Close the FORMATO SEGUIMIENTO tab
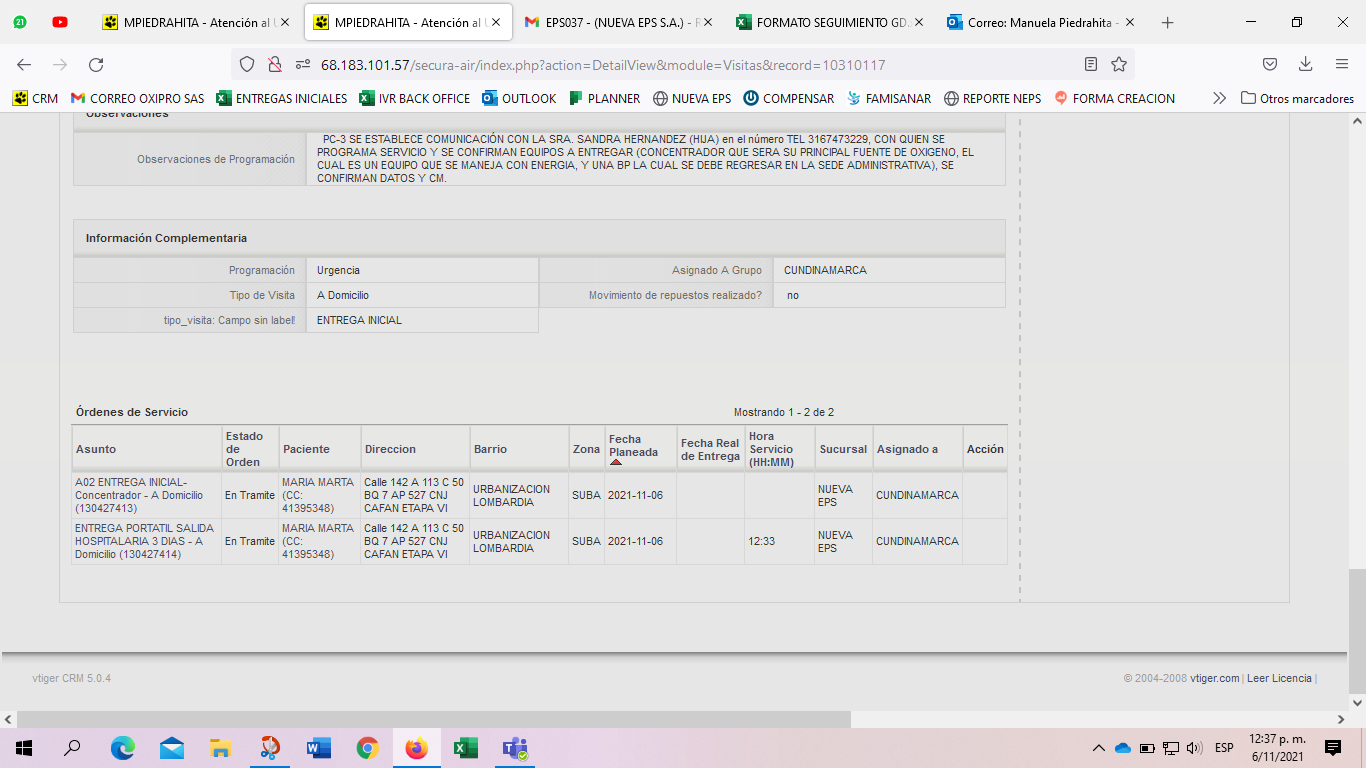Image resolution: width=1366 pixels, height=768 pixels. [x=918, y=22]
